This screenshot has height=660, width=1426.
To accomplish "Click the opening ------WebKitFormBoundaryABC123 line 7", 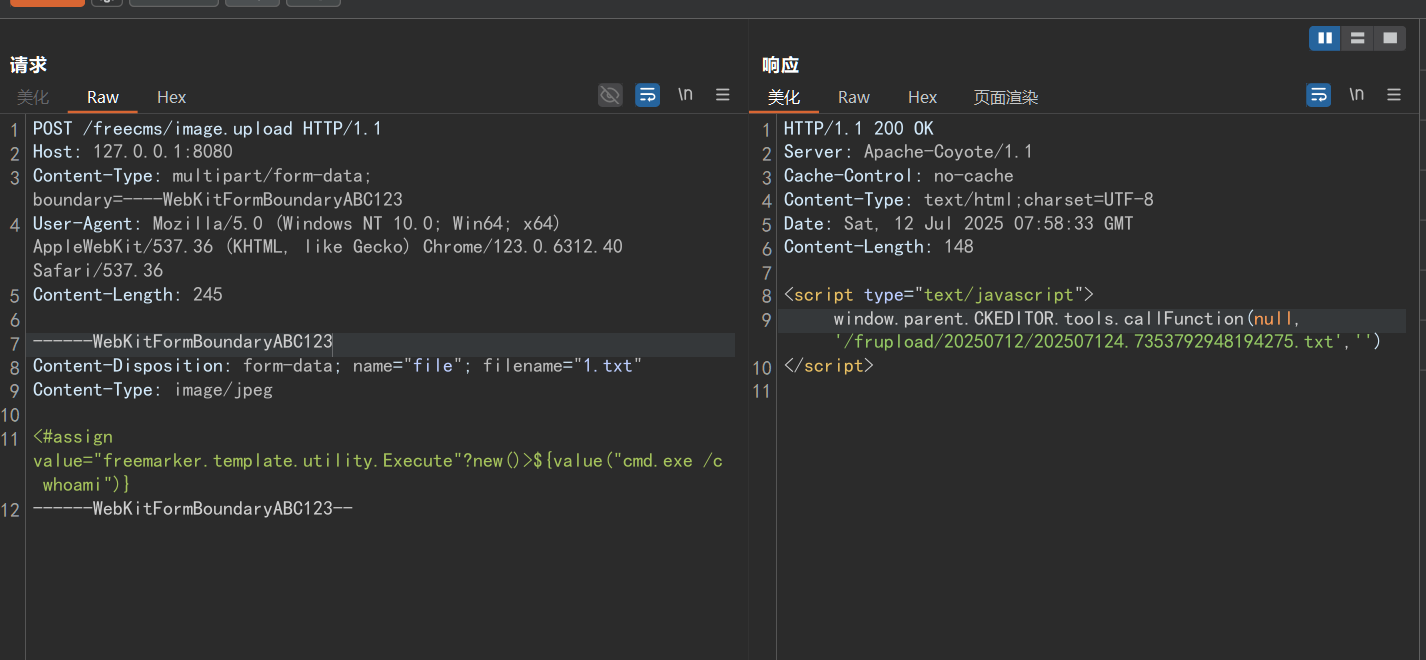I will click(x=183, y=342).
